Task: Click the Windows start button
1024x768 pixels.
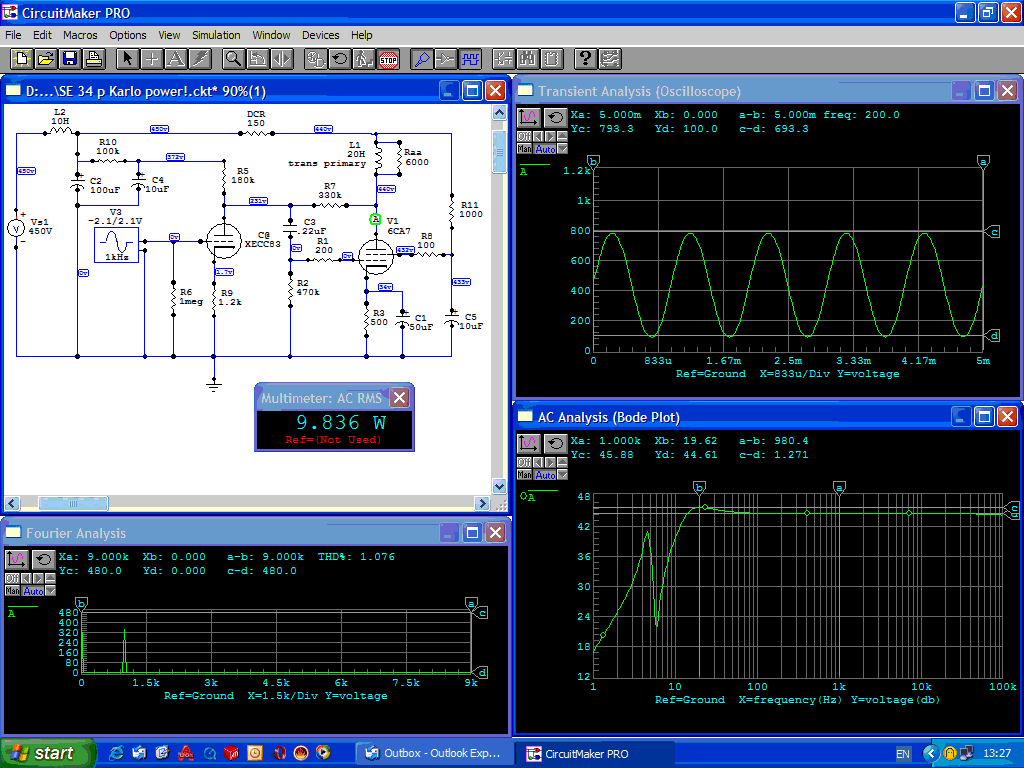Action: click(x=46, y=754)
